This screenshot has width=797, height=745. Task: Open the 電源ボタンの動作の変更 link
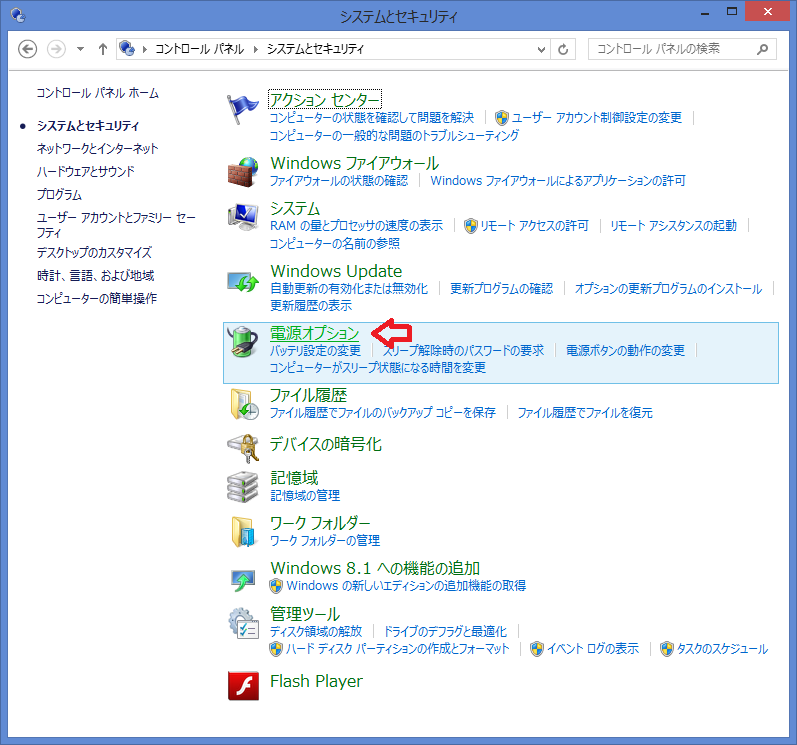point(625,351)
